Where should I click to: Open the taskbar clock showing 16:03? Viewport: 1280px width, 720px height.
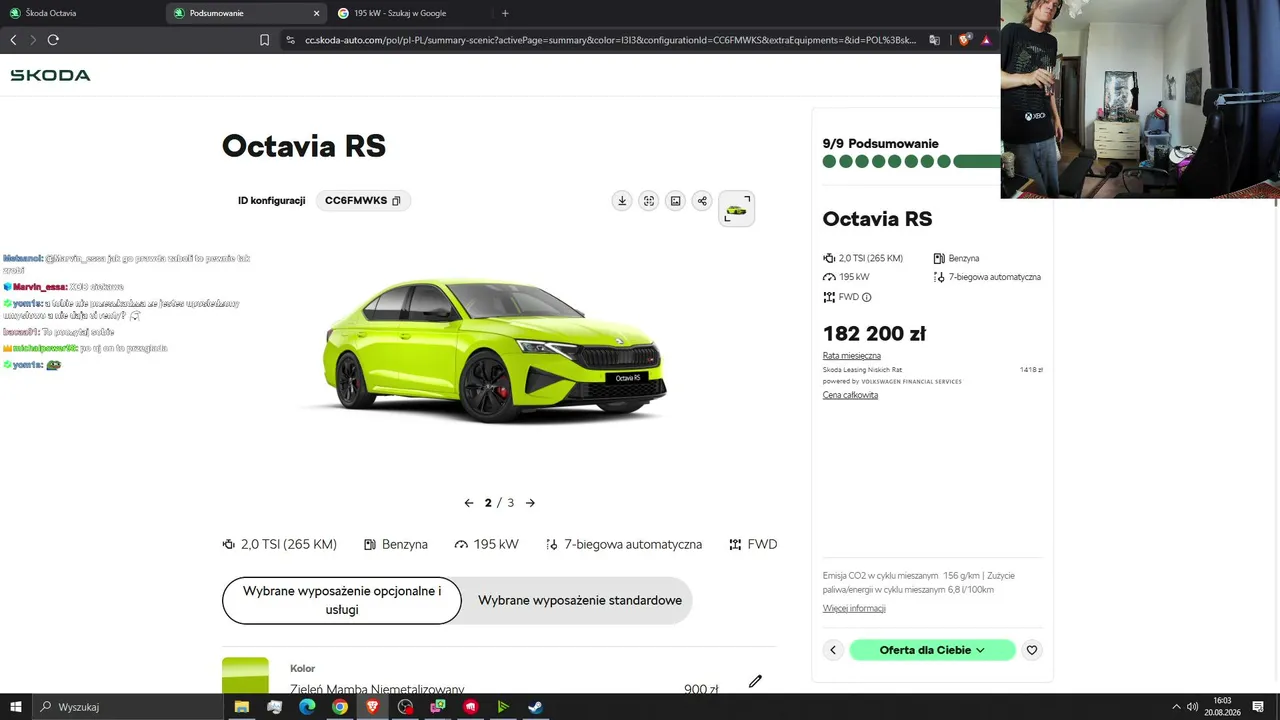click(x=1223, y=707)
